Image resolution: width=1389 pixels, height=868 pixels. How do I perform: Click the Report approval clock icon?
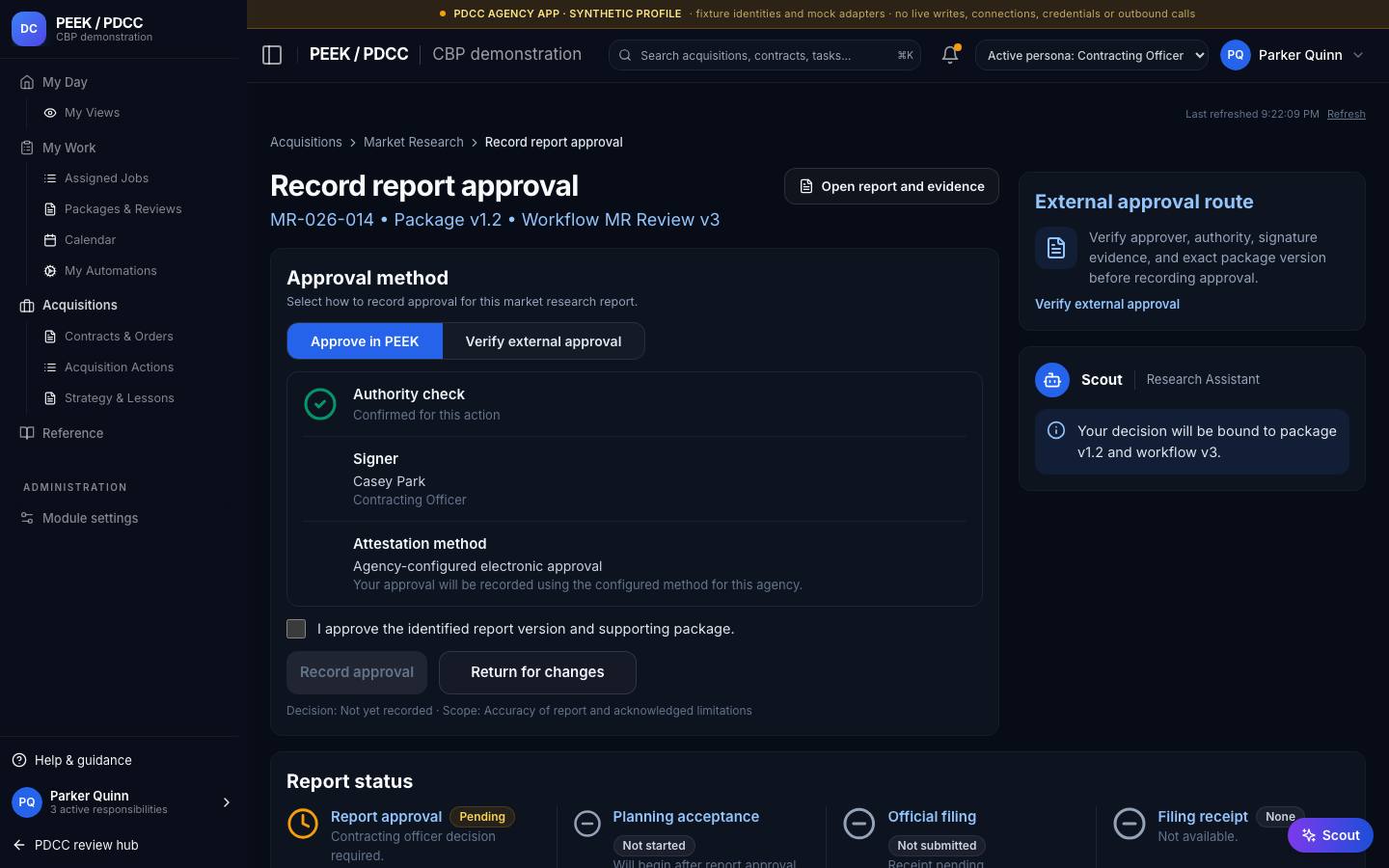coord(303,823)
